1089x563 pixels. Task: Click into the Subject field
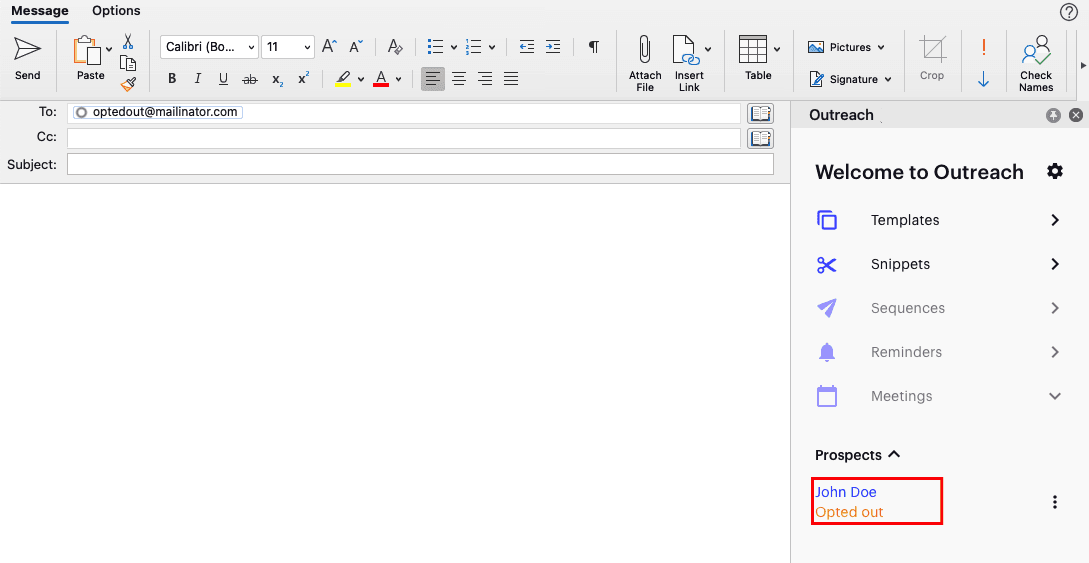(420, 164)
